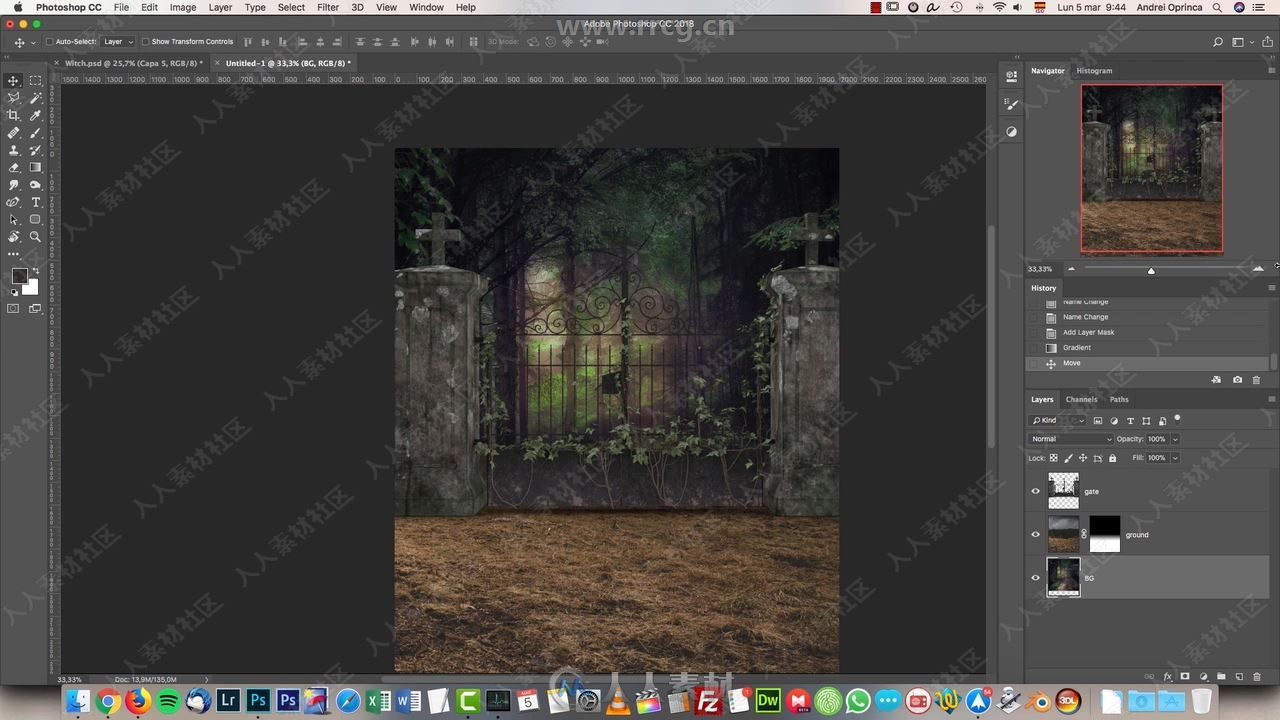Open the Navigator panel options menu
This screenshot has height=720, width=1280.
pos(1271,71)
